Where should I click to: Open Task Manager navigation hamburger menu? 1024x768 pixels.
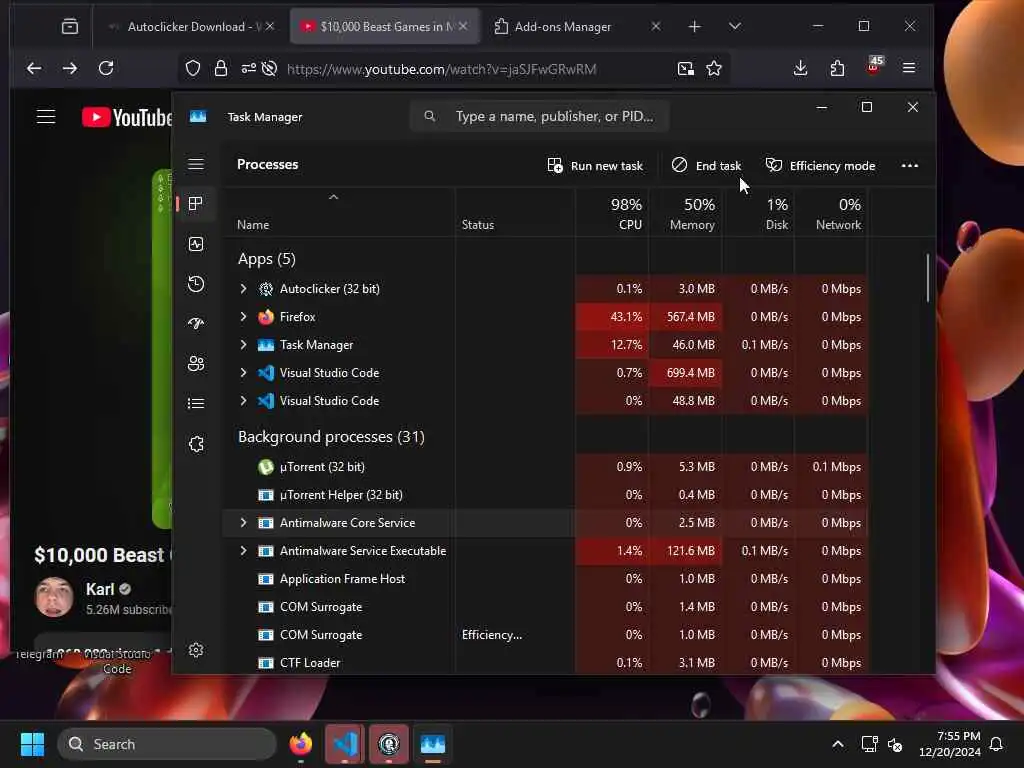pyautogui.click(x=196, y=165)
